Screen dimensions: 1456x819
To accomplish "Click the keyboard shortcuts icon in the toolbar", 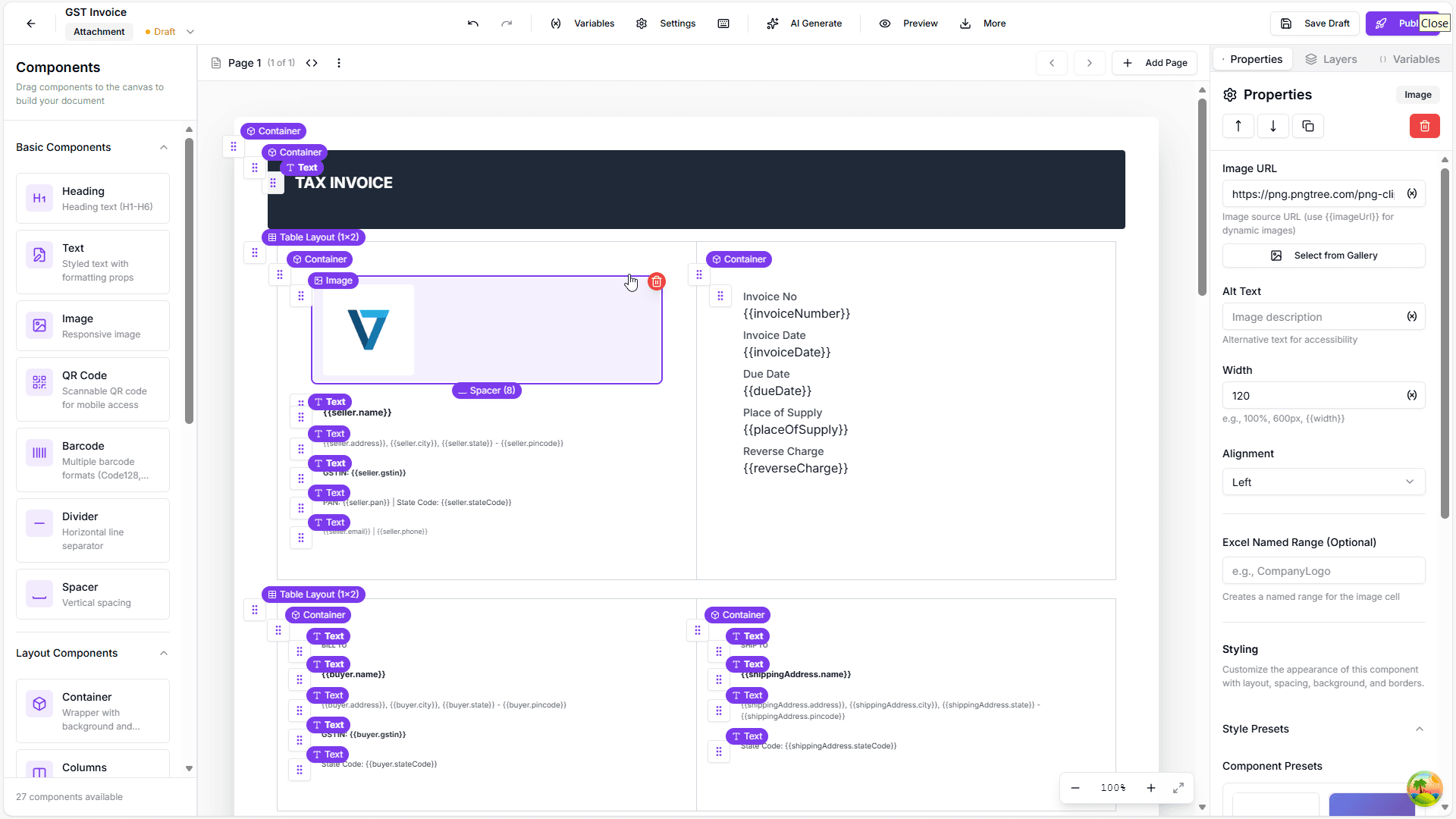I will [x=723, y=24].
